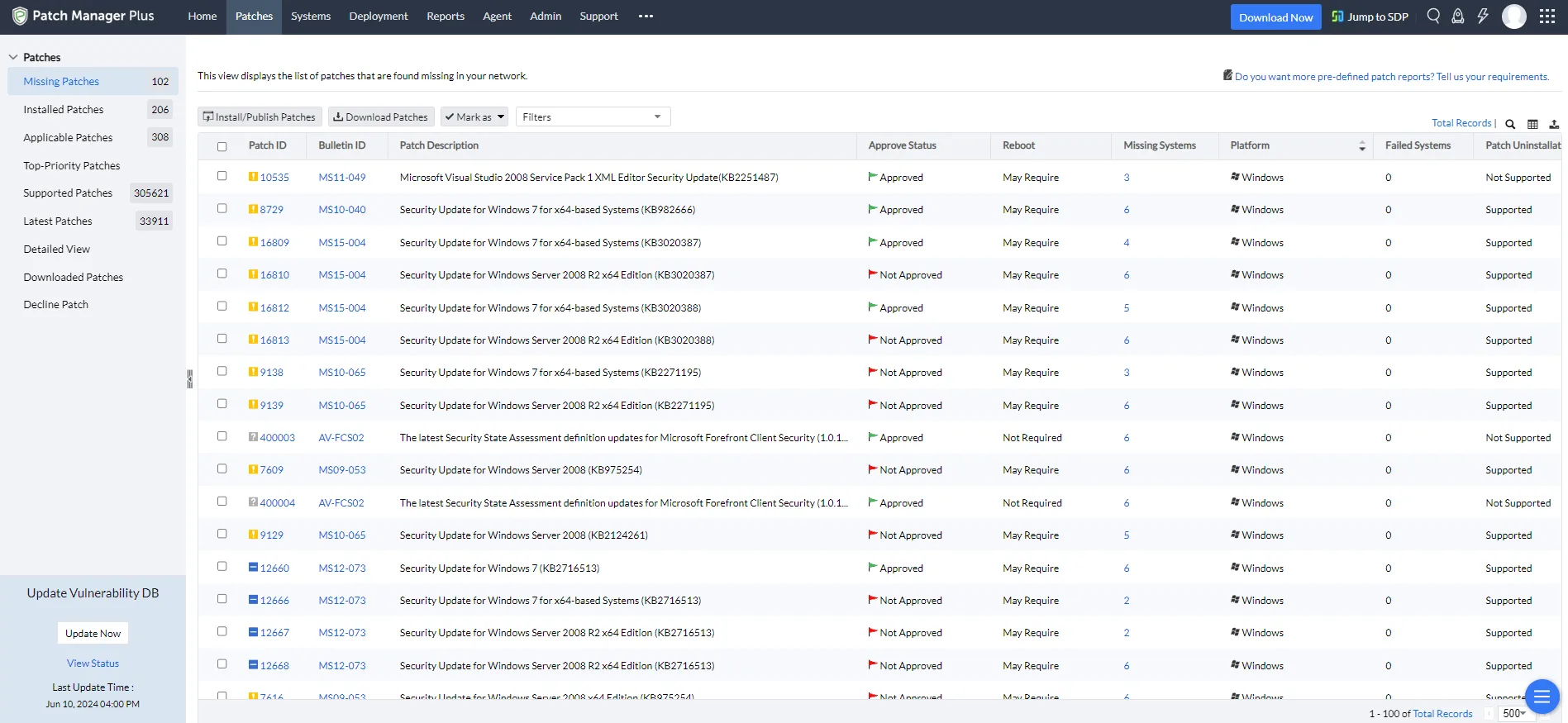Open the Filters dropdown
Image resolution: width=1568 pixels, height=723 pixels.
[593, 117]
